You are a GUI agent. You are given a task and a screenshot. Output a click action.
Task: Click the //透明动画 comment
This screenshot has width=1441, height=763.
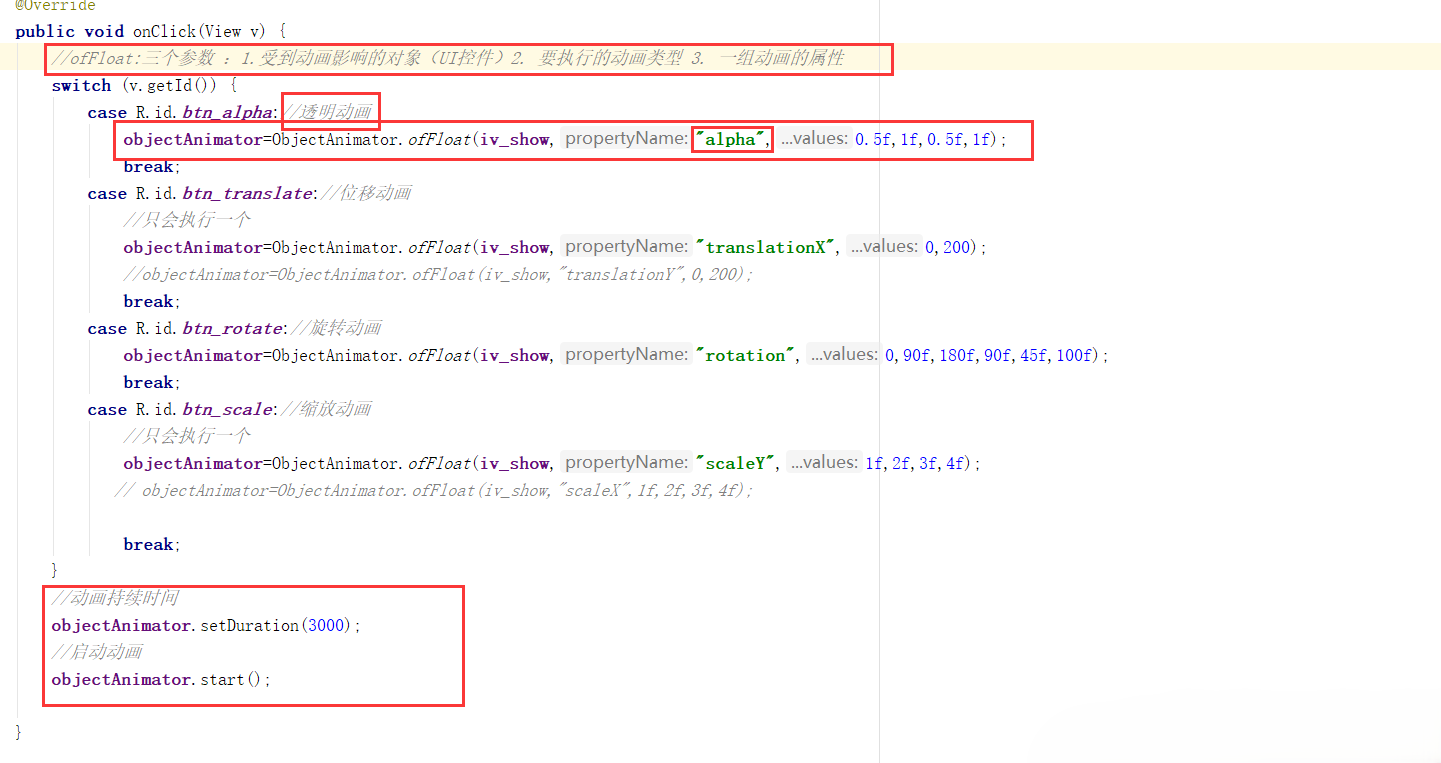click(x=328, y=112)
